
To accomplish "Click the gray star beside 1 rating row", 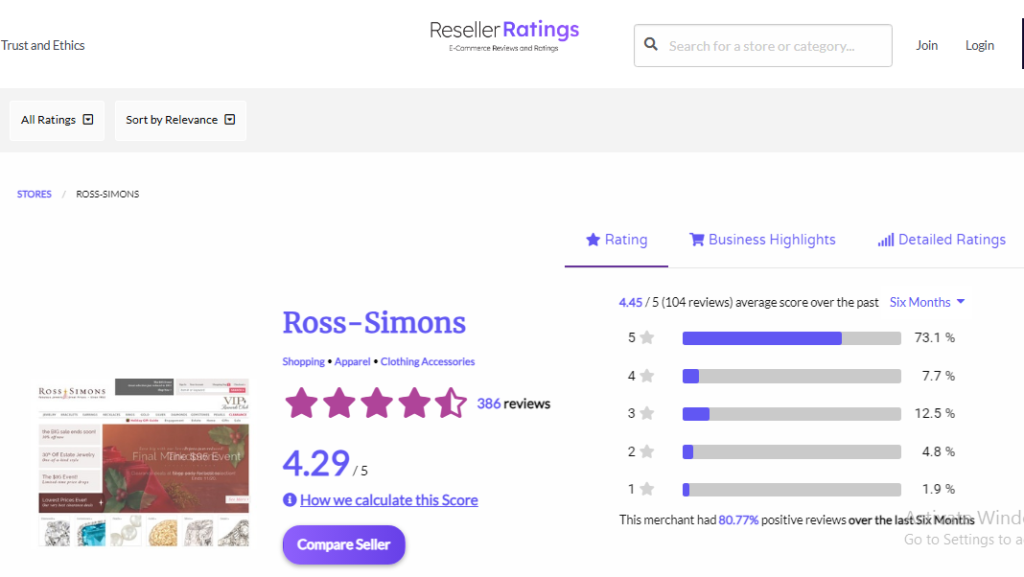I will pyautogui.click(x=647, y=489).
